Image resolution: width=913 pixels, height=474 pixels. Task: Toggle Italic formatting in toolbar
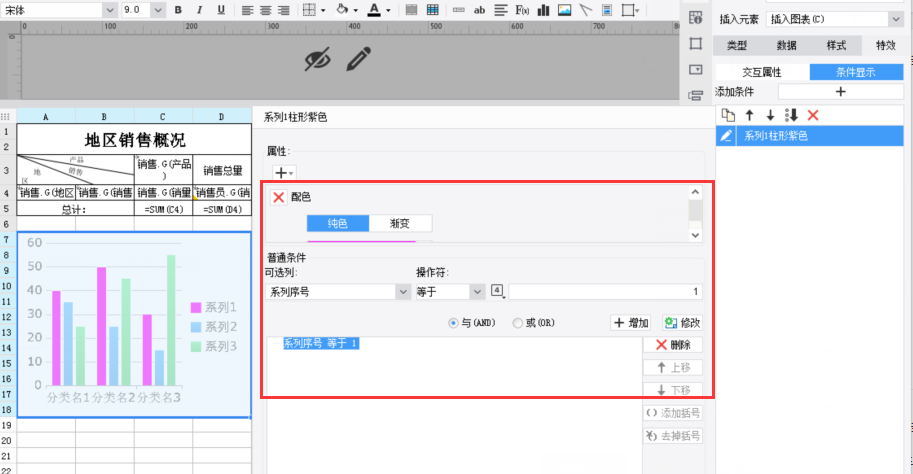click(199, 10)
